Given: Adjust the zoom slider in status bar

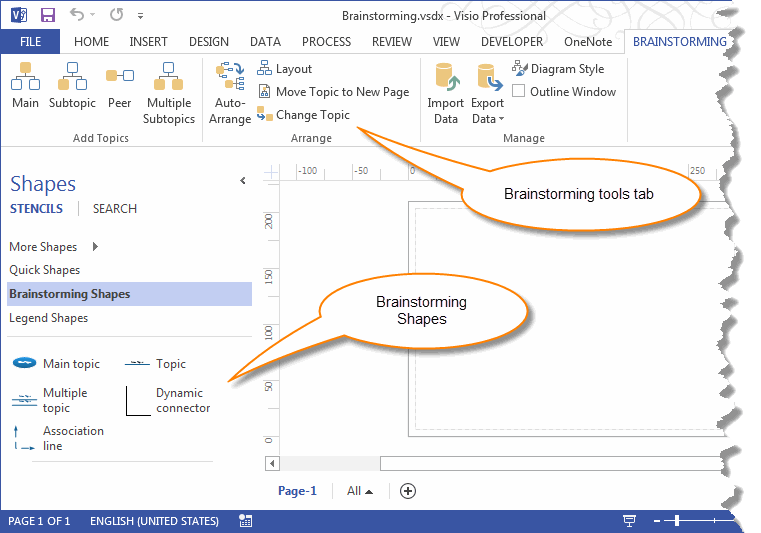Looking at the screenshot, I should click(x=677, y=521).
